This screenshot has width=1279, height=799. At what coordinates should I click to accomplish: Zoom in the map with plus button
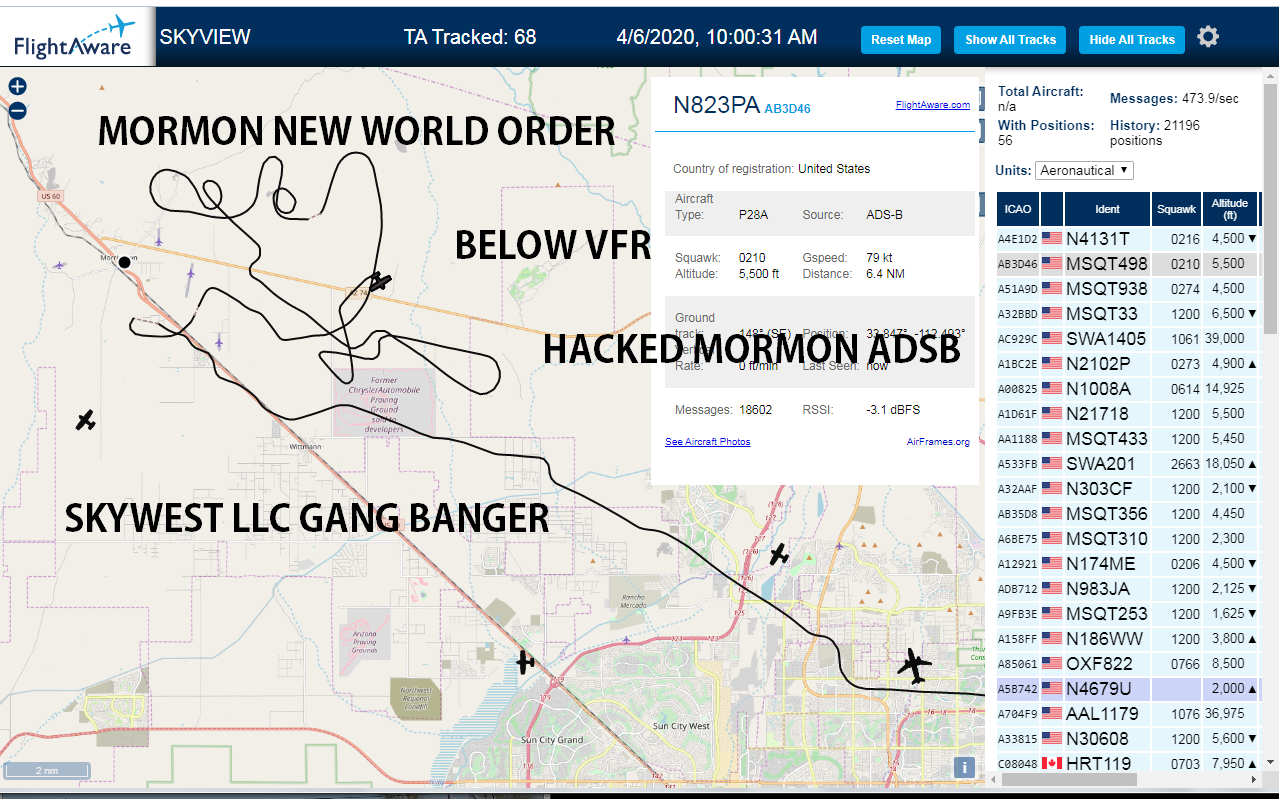pyautogui.click(x=17, y=87)
